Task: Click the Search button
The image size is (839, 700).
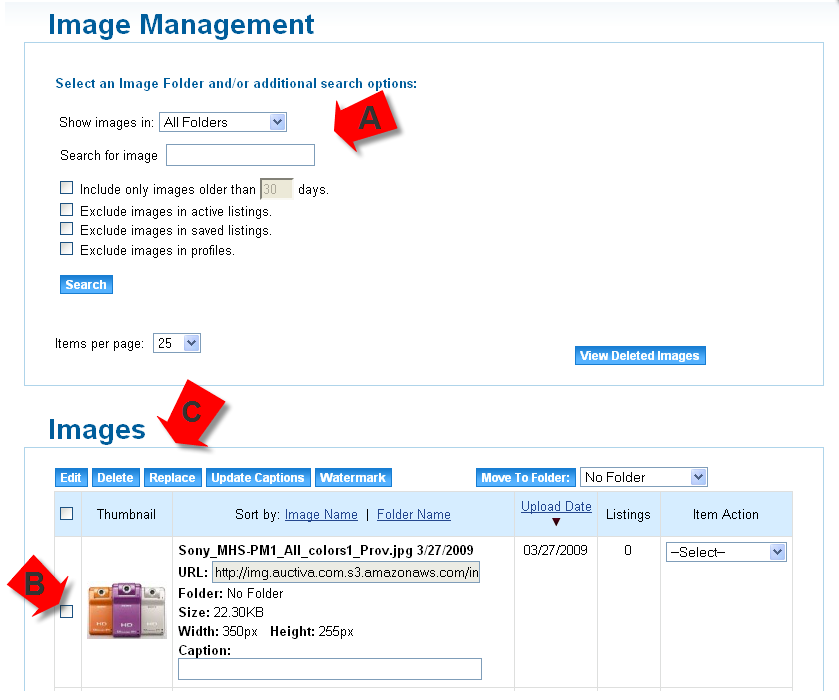Action: [85, 284]
